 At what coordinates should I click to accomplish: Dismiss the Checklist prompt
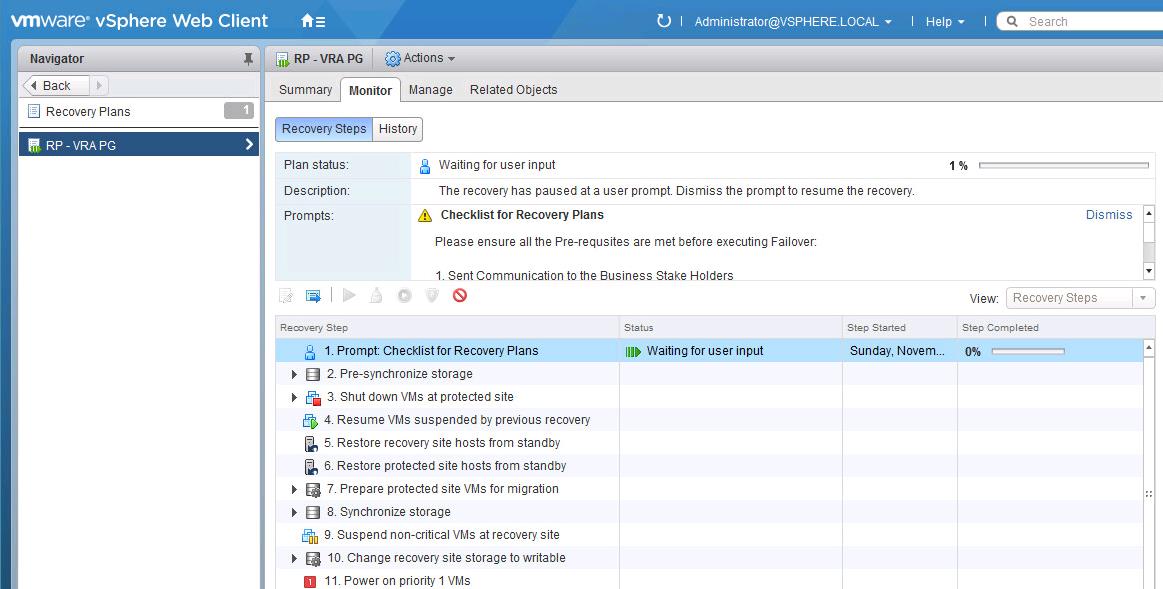(x=1109, y=214)
